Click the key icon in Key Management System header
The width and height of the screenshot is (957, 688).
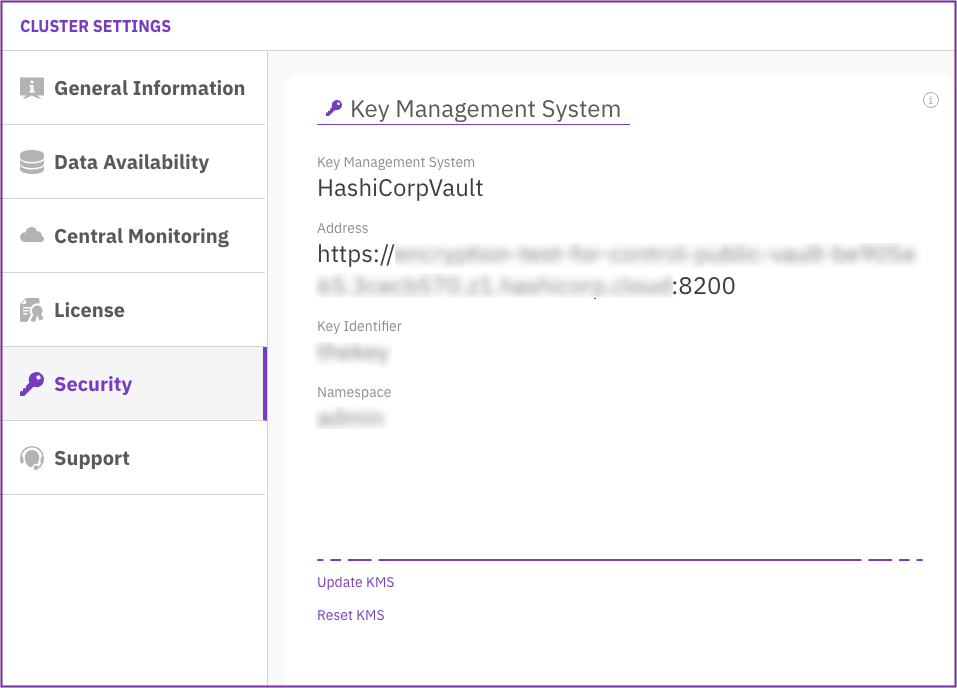[335, 108]
